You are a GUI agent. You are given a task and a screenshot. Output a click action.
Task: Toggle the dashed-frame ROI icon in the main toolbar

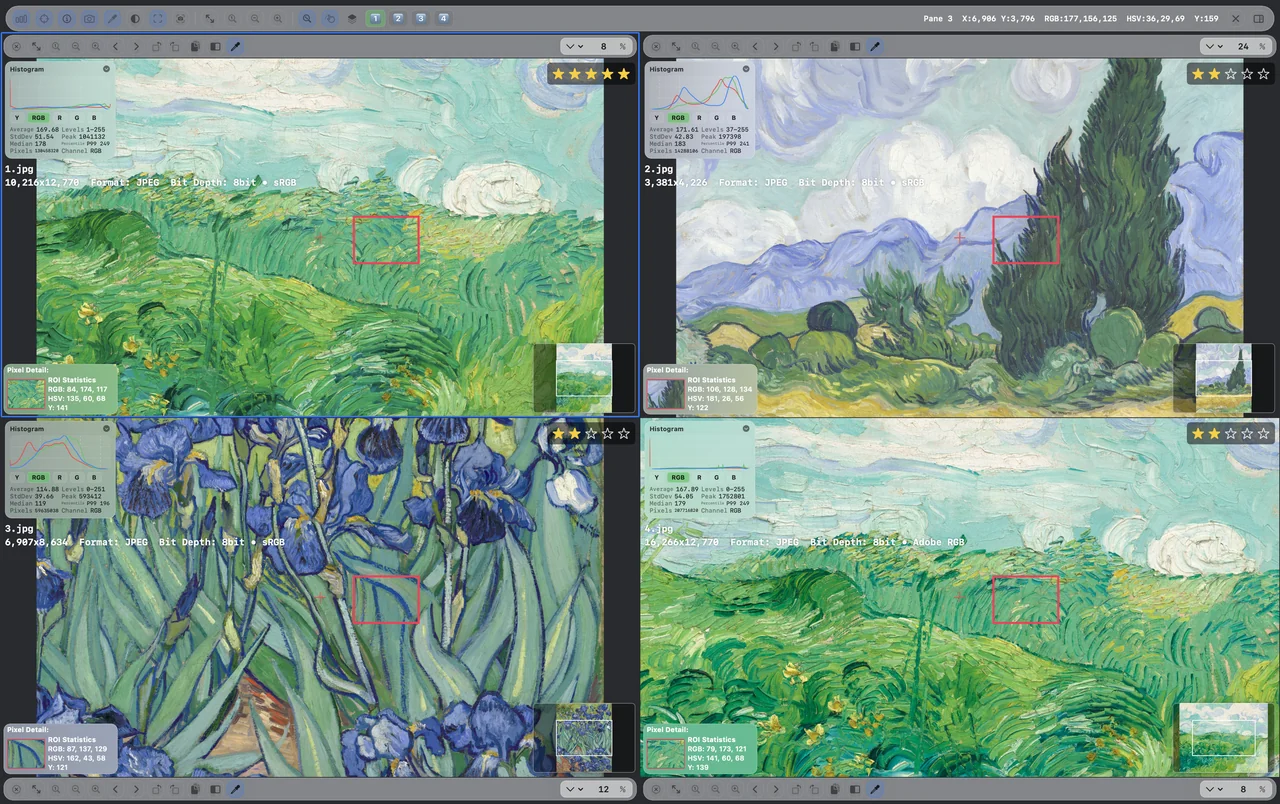pos(158,18)
